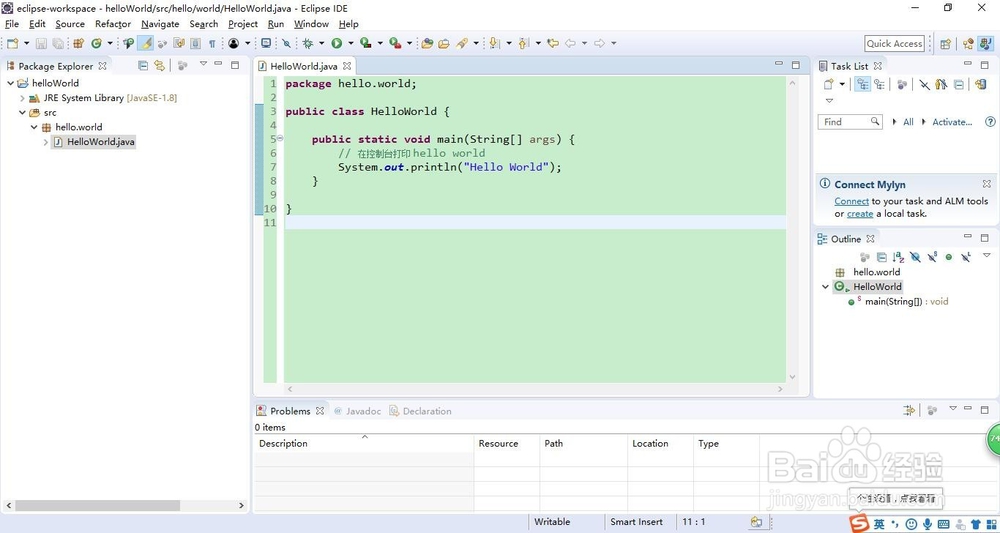Open the Source menu

[70, 24]
